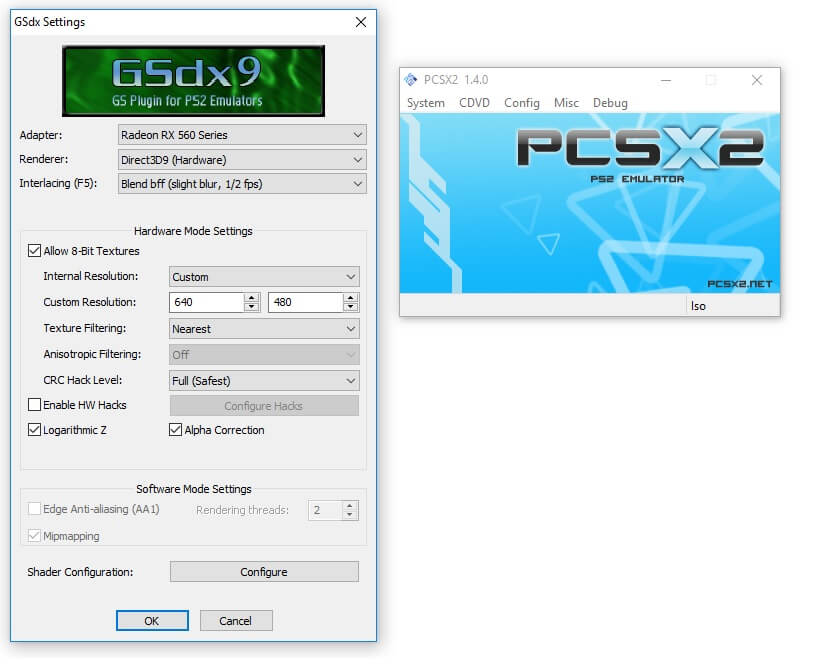Open the Adapter dropdown
This screenshot has height=670, width=829.
pyautogui.click(x=242, y=135)
